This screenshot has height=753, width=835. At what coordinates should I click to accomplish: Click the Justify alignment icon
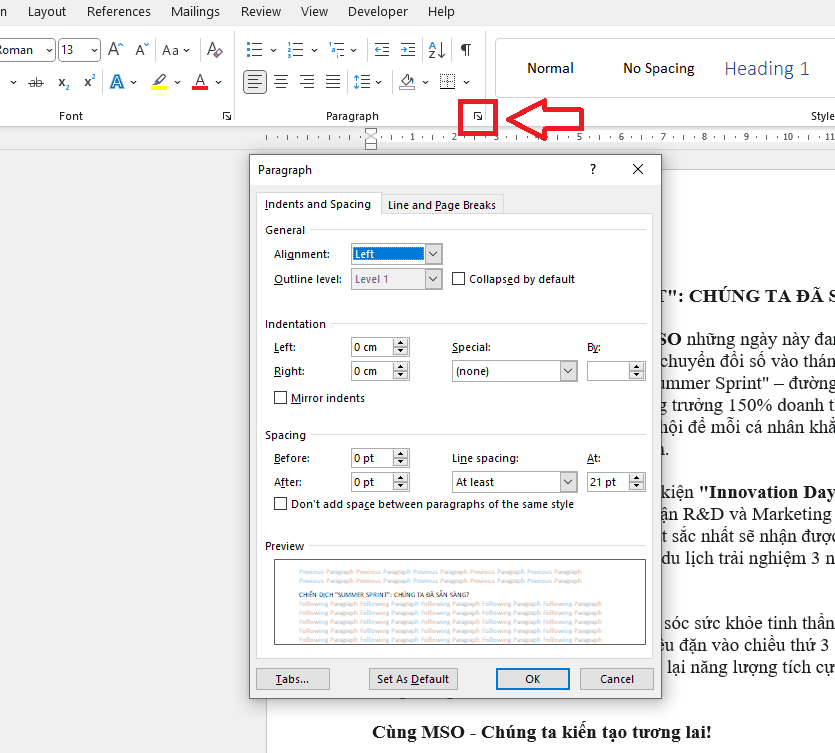click(x=333, y=82)
